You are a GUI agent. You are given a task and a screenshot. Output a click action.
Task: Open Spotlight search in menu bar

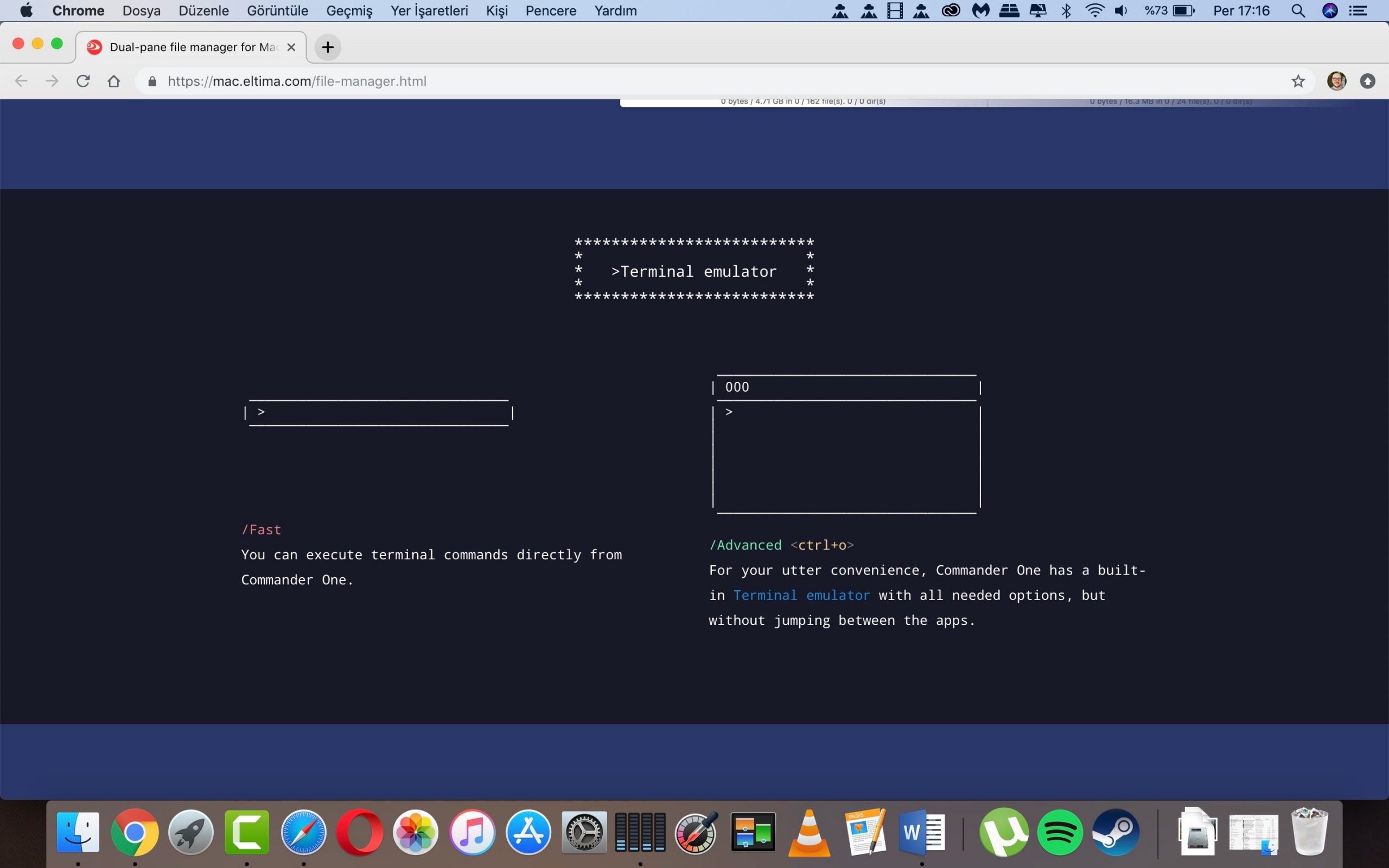point(1298,11)
